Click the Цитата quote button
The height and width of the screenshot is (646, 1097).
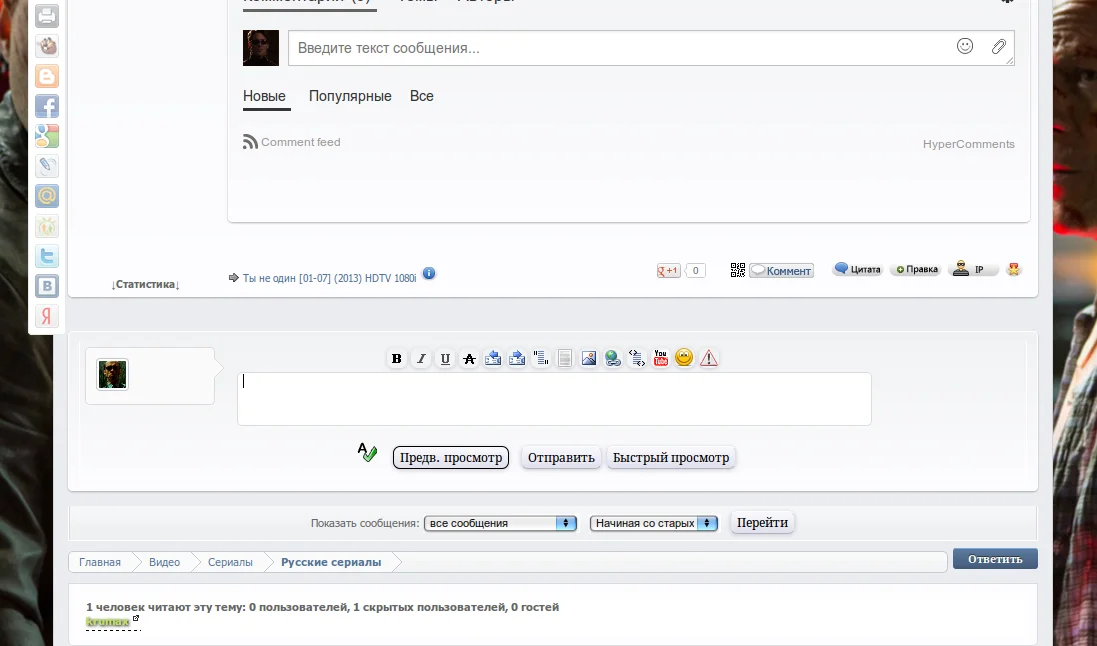click(858, 269)
